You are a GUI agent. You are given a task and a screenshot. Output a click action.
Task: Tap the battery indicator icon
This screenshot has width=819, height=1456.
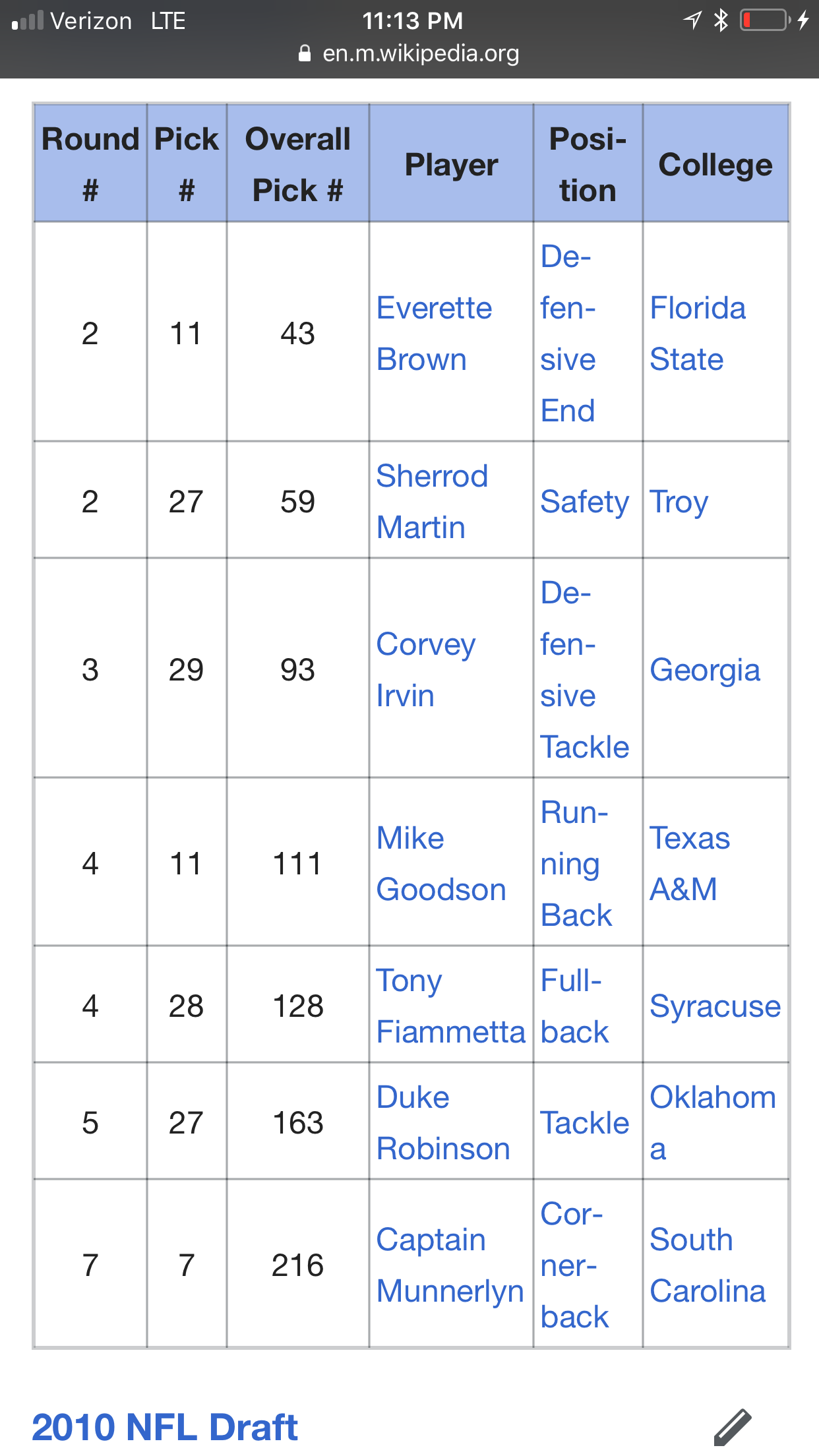point(766,20)
